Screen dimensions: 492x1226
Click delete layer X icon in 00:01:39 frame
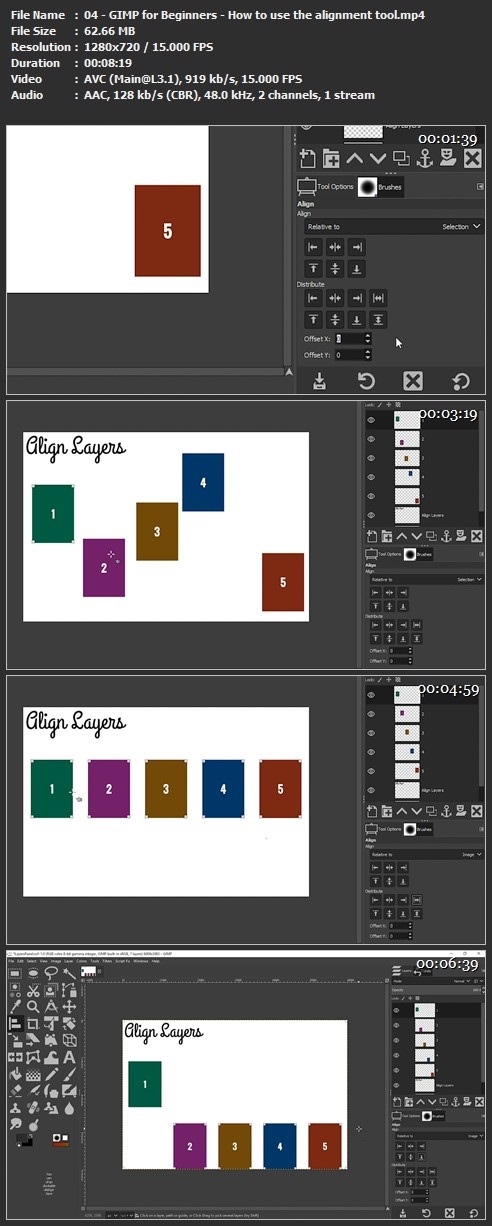[x=472, y=158]
